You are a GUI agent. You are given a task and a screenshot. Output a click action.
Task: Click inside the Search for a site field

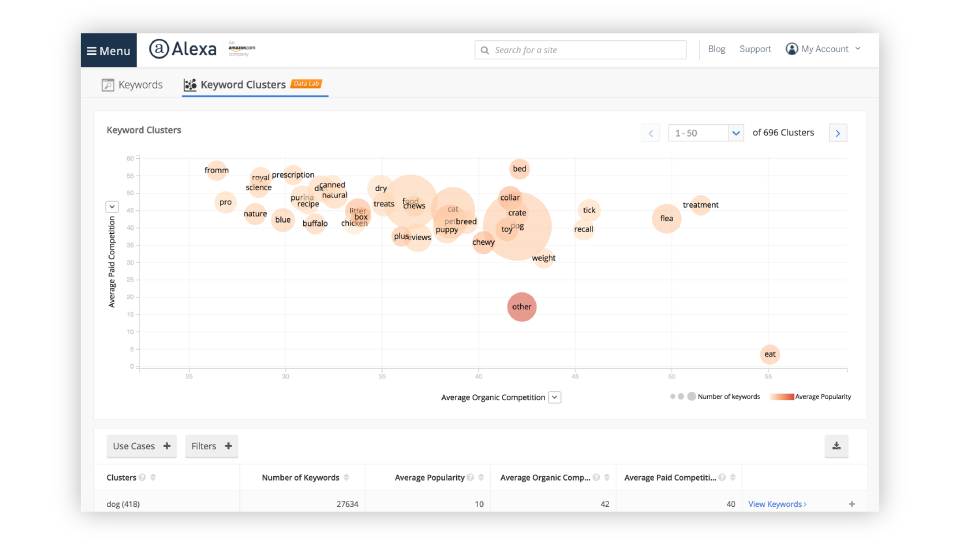click(585, 50)
